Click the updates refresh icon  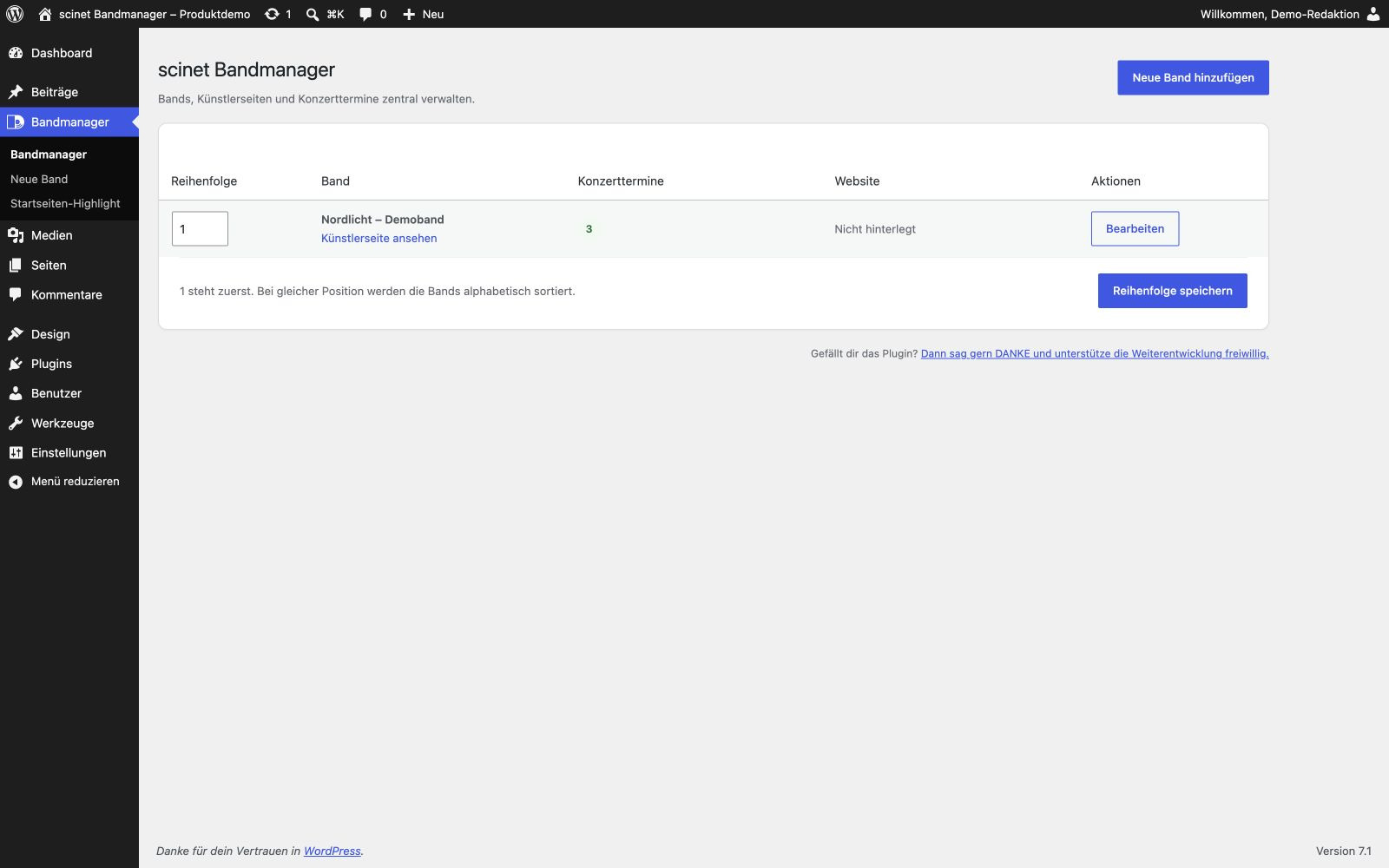click(272, 14)
